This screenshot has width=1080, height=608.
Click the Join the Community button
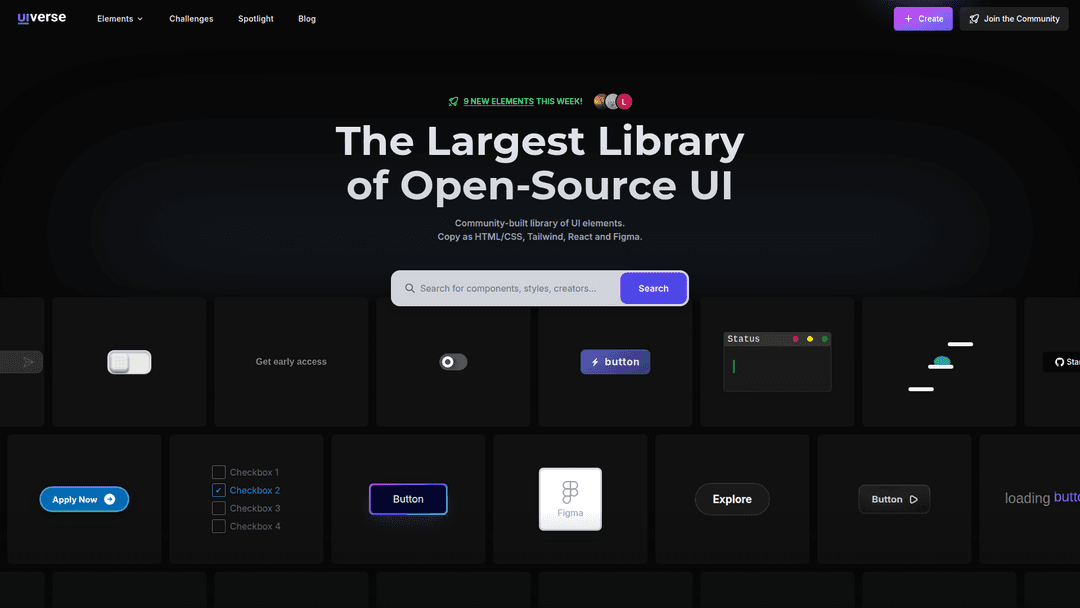(x=1013, y=19)
